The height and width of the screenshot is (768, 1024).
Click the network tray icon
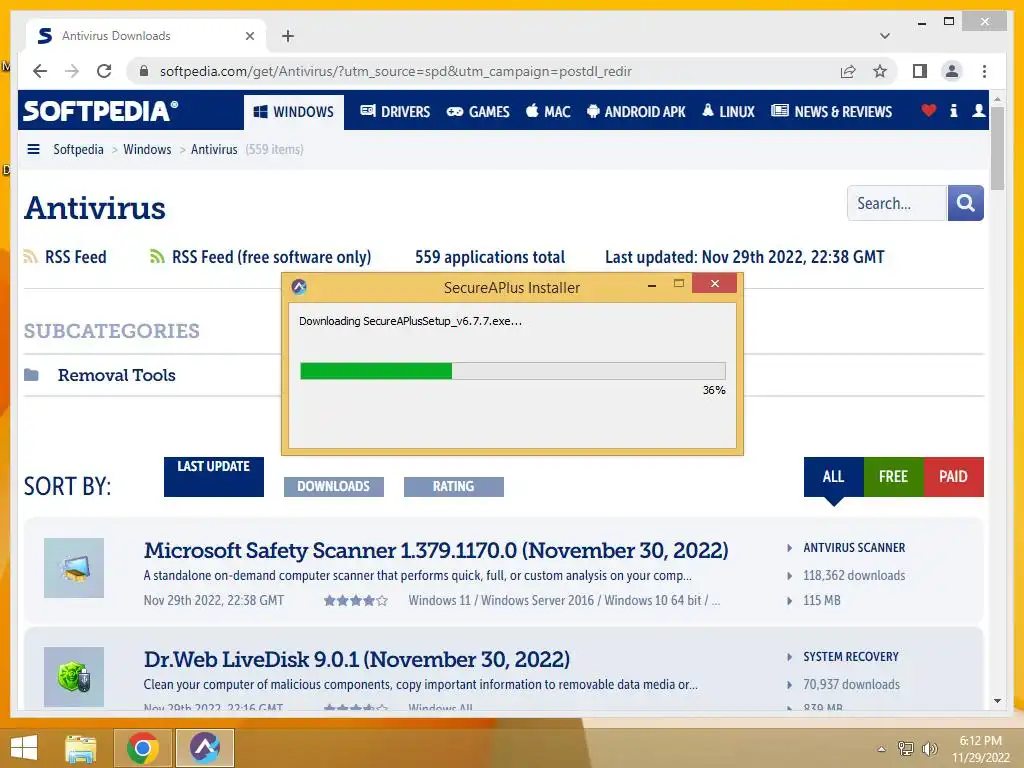[x=906, y=748]
